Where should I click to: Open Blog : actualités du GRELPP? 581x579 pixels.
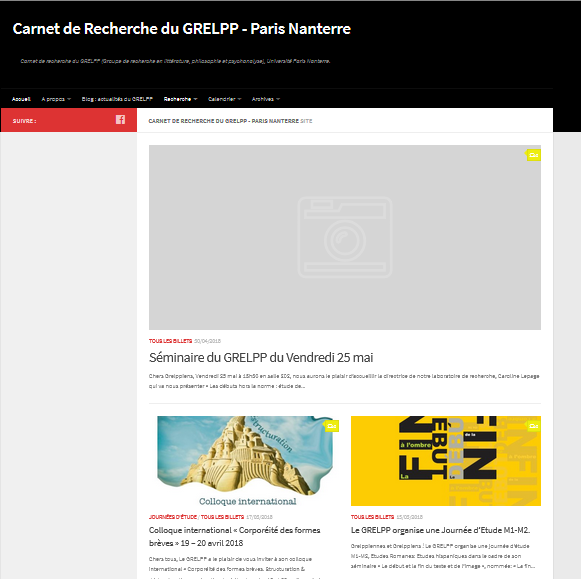tap(117, 99)
